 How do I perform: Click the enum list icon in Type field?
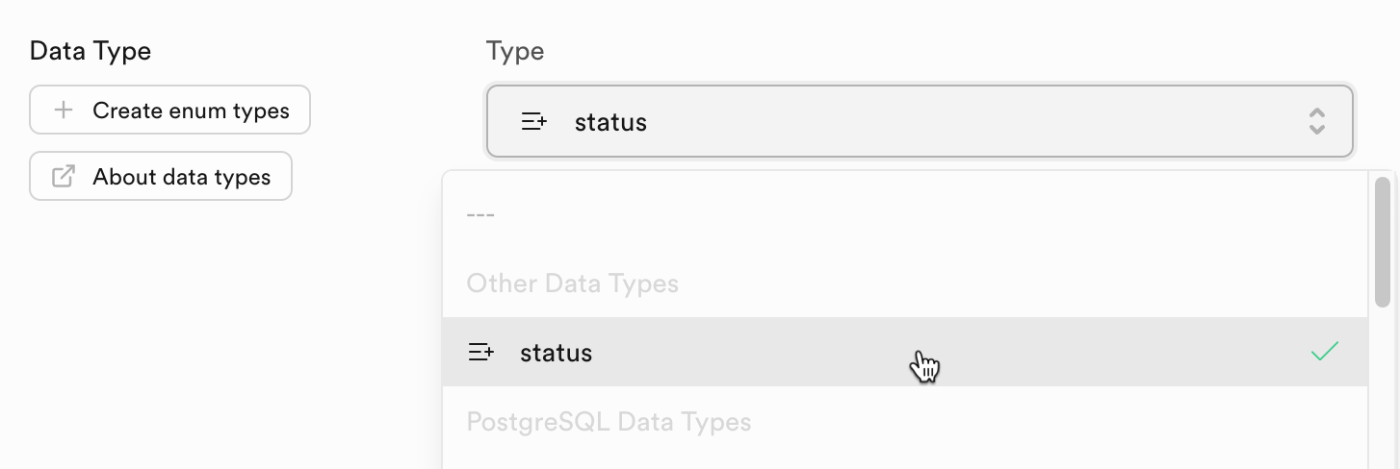(x=535, y=122)
